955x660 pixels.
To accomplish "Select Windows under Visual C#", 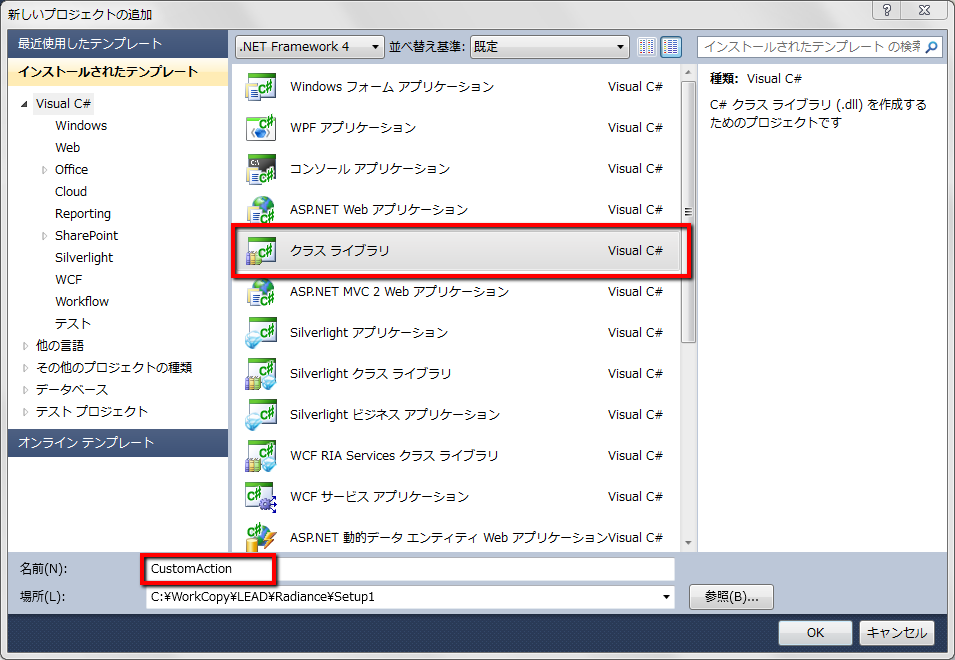I will [x=81, y=125].
